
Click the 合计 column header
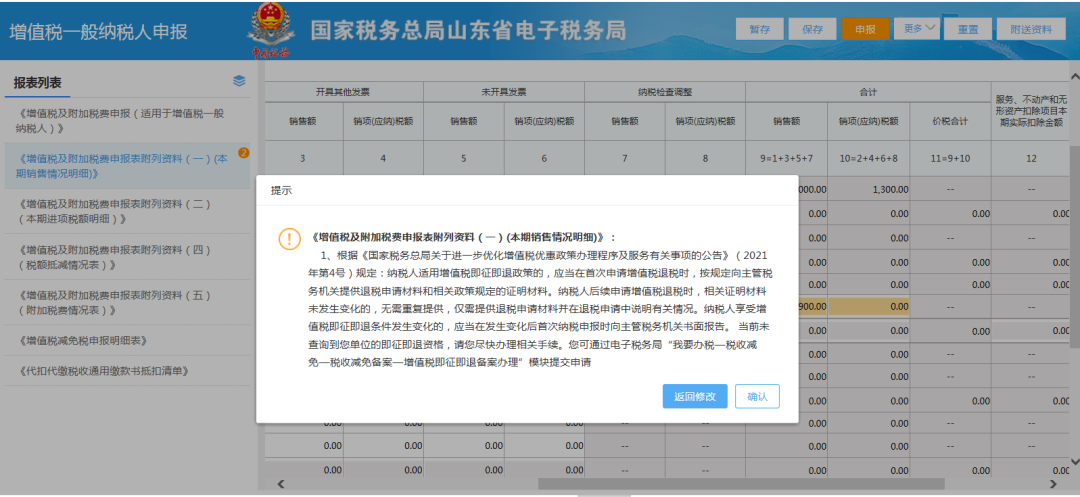point(867,92)
